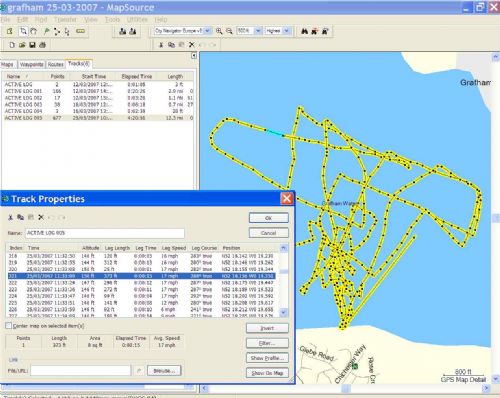500x398 pixels.
Task: Click the Browse... button
Action: [164, 370]
